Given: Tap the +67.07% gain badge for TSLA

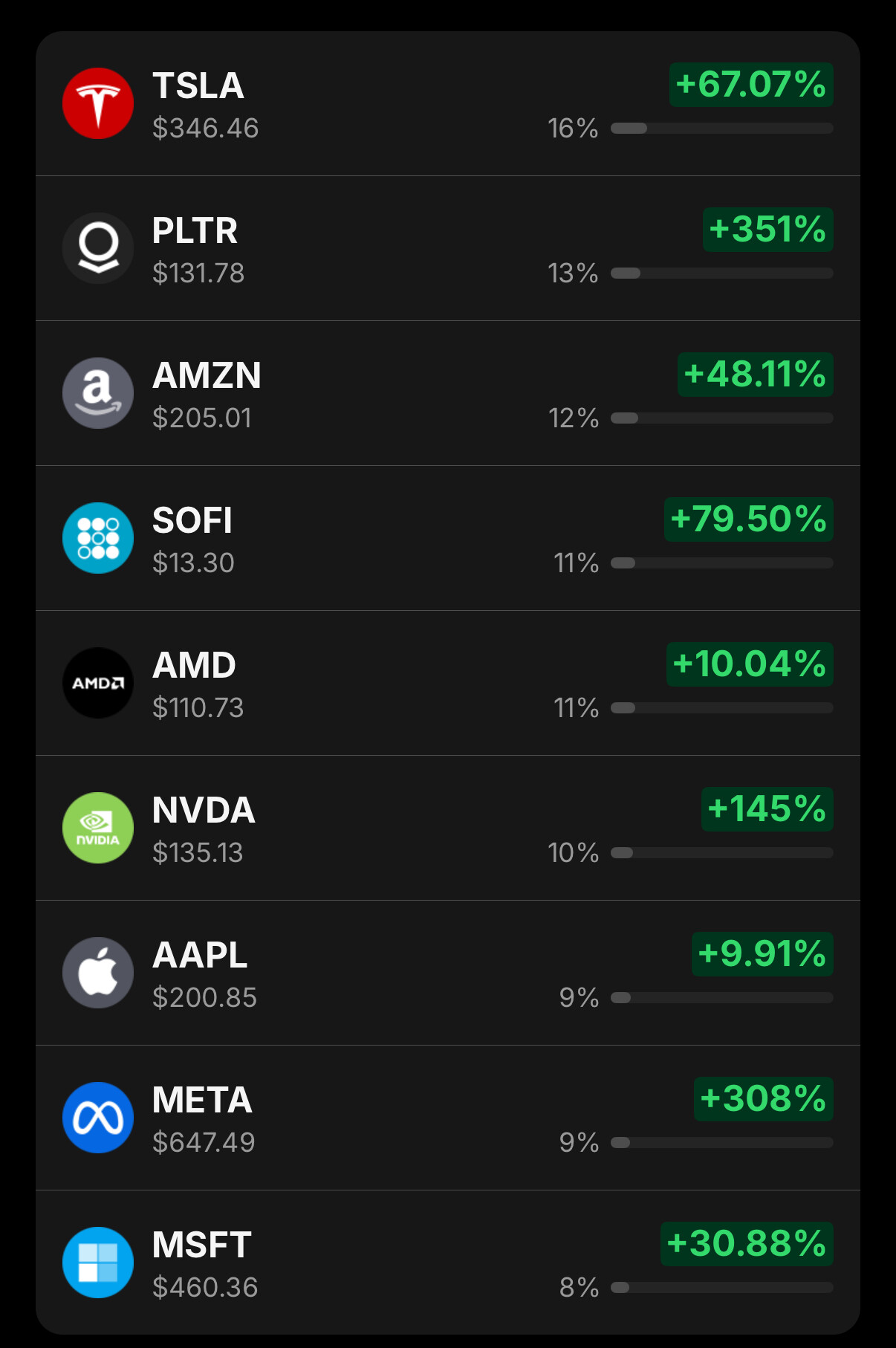Looking at the screenshot, I should (x=751, y=85).
